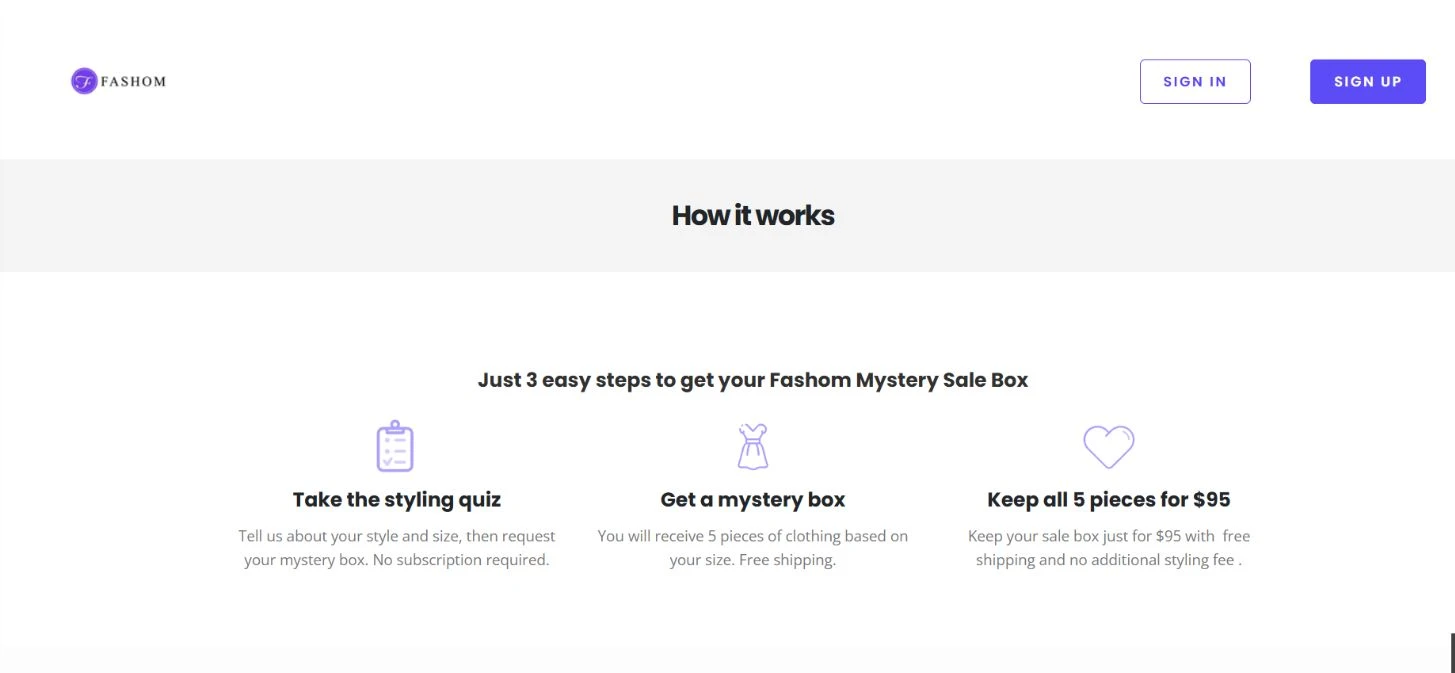
Task: Open the Sign In page
Action: point(1195,82)
